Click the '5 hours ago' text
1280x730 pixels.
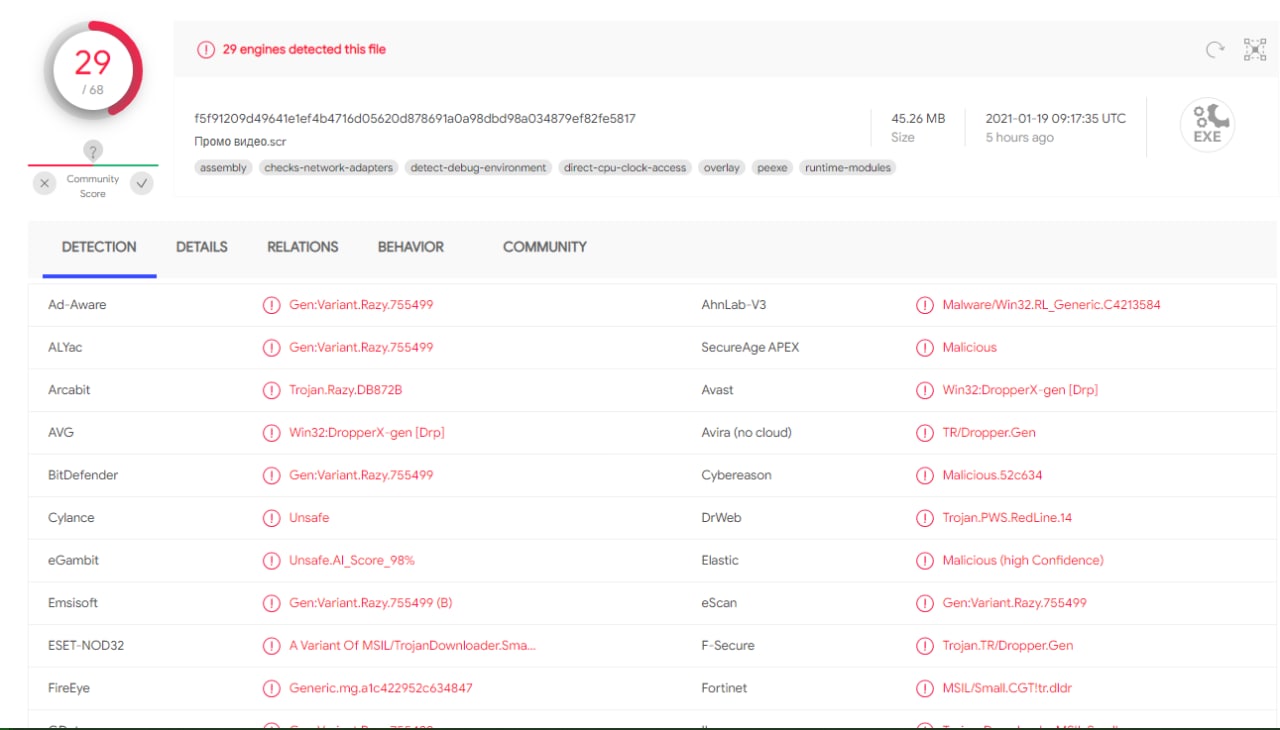pos(1019,138)
